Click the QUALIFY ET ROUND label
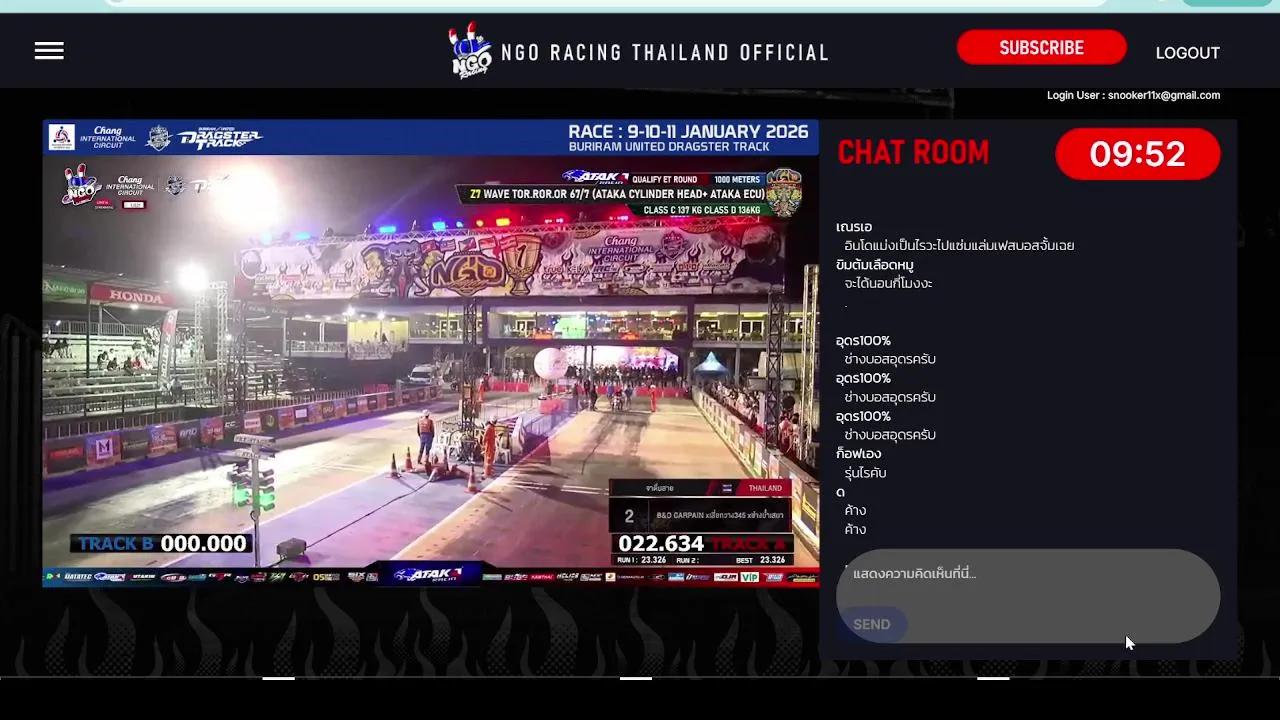The height and width of the screenshot is (720, 1280). [664, 180]
